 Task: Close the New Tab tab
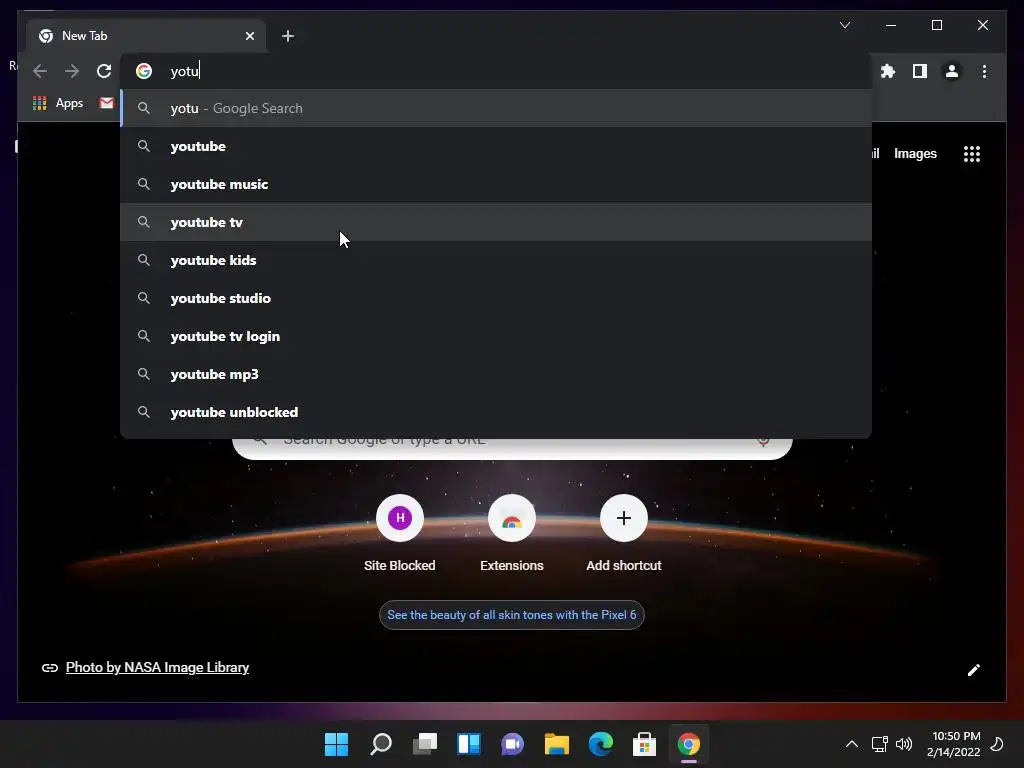pos(249,36)
